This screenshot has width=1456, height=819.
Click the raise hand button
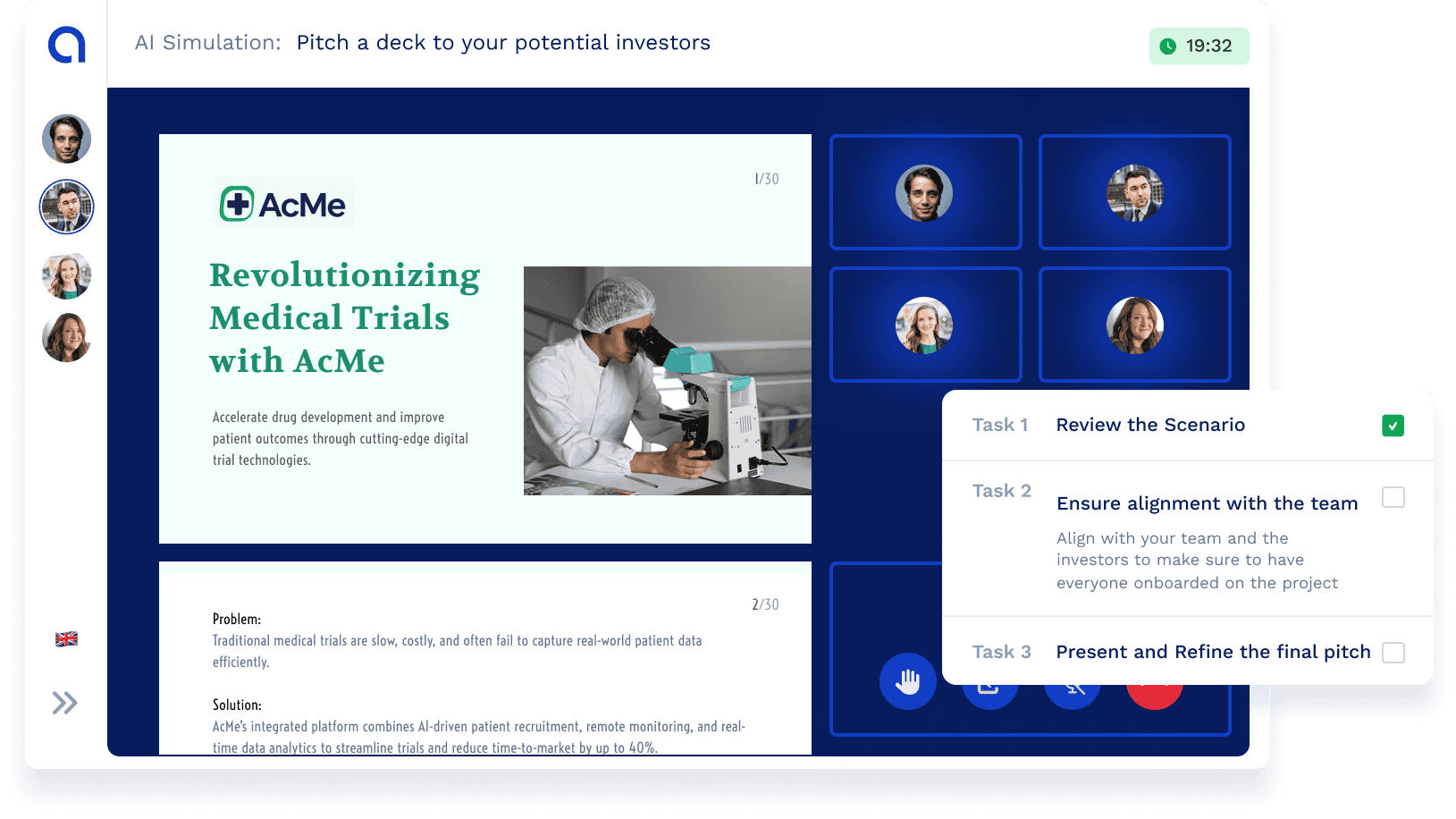(907, 681)
